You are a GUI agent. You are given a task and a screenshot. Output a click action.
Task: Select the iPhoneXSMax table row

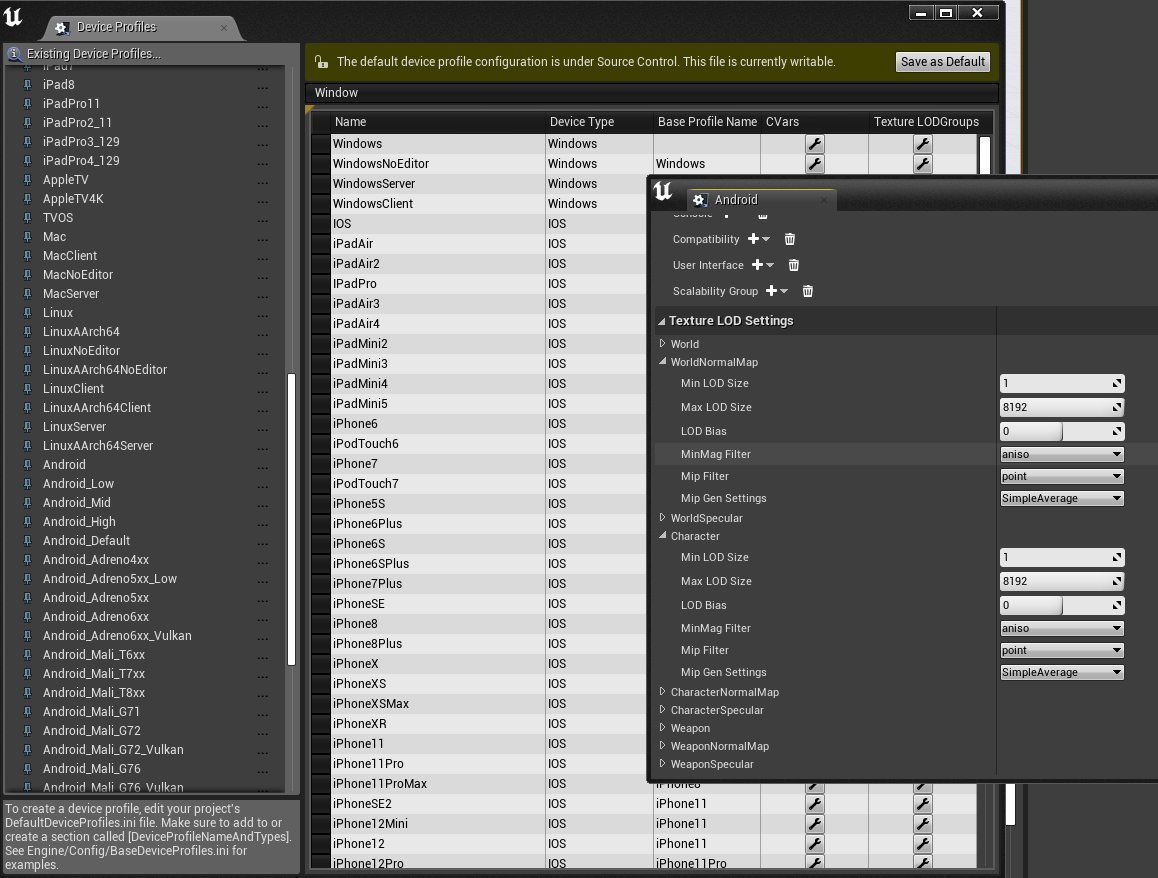(x=479, y=704)
